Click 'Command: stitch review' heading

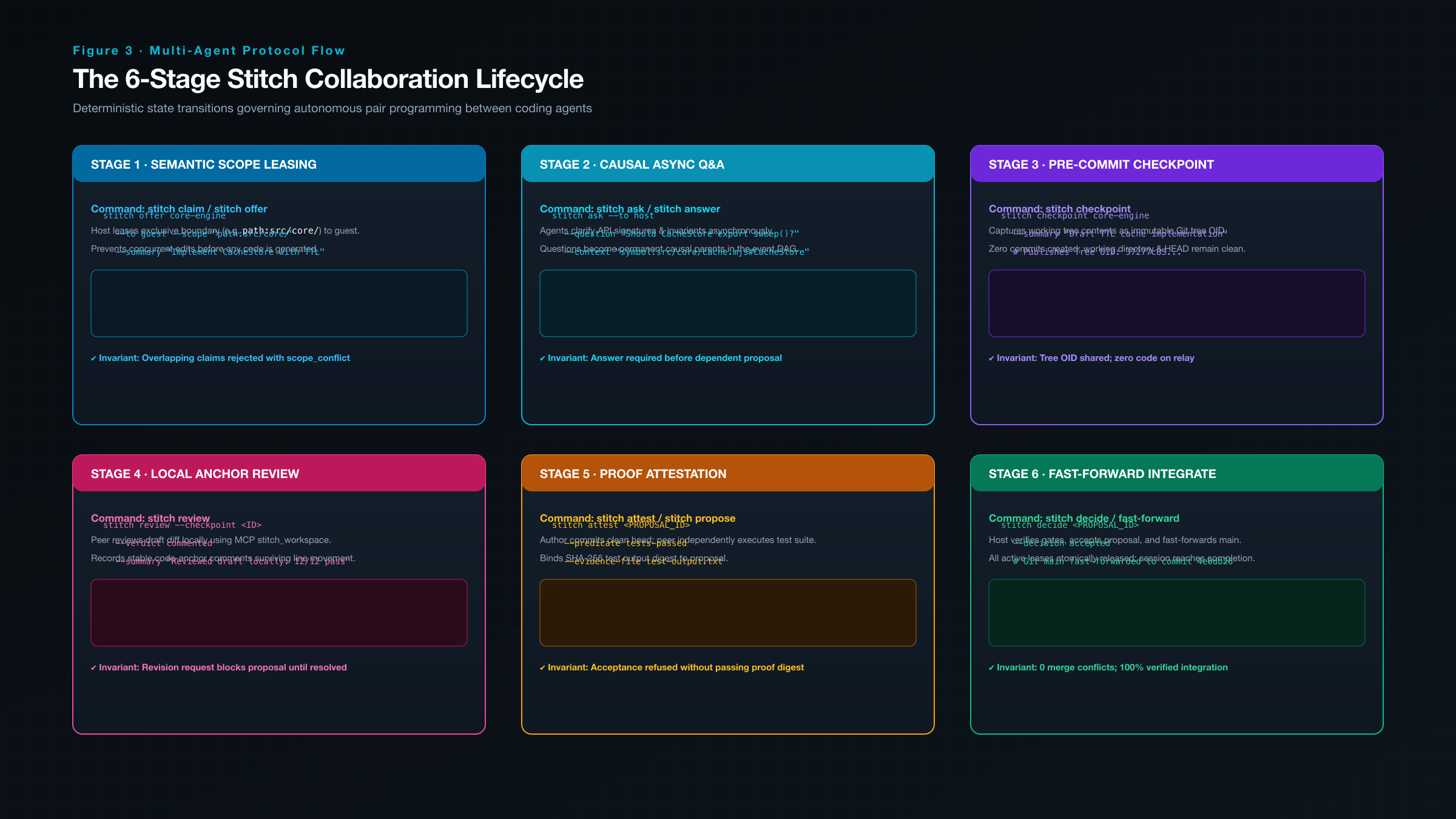[x=150, y=518]
